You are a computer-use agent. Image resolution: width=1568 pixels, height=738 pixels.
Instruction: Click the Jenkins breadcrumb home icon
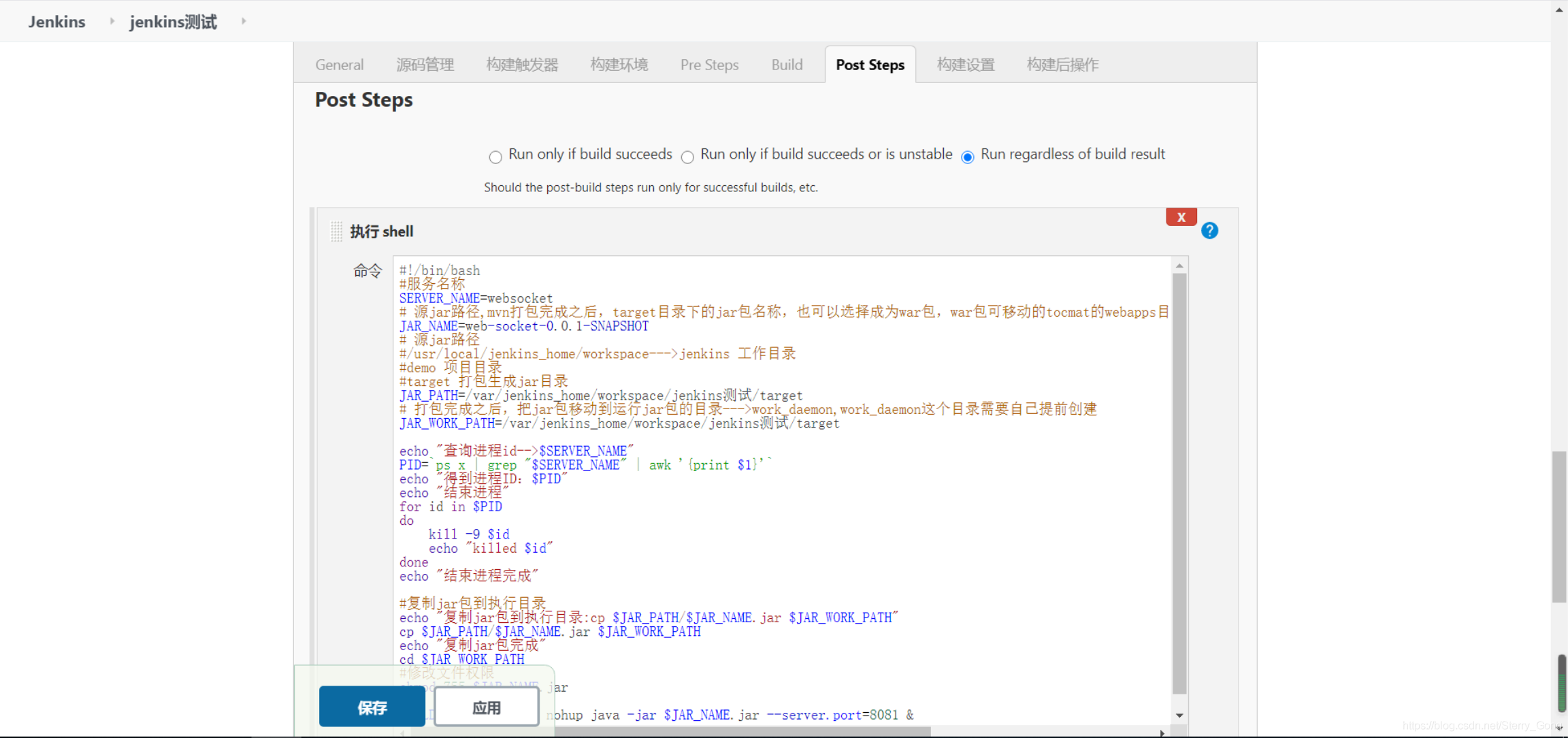(x=56, y=20)
